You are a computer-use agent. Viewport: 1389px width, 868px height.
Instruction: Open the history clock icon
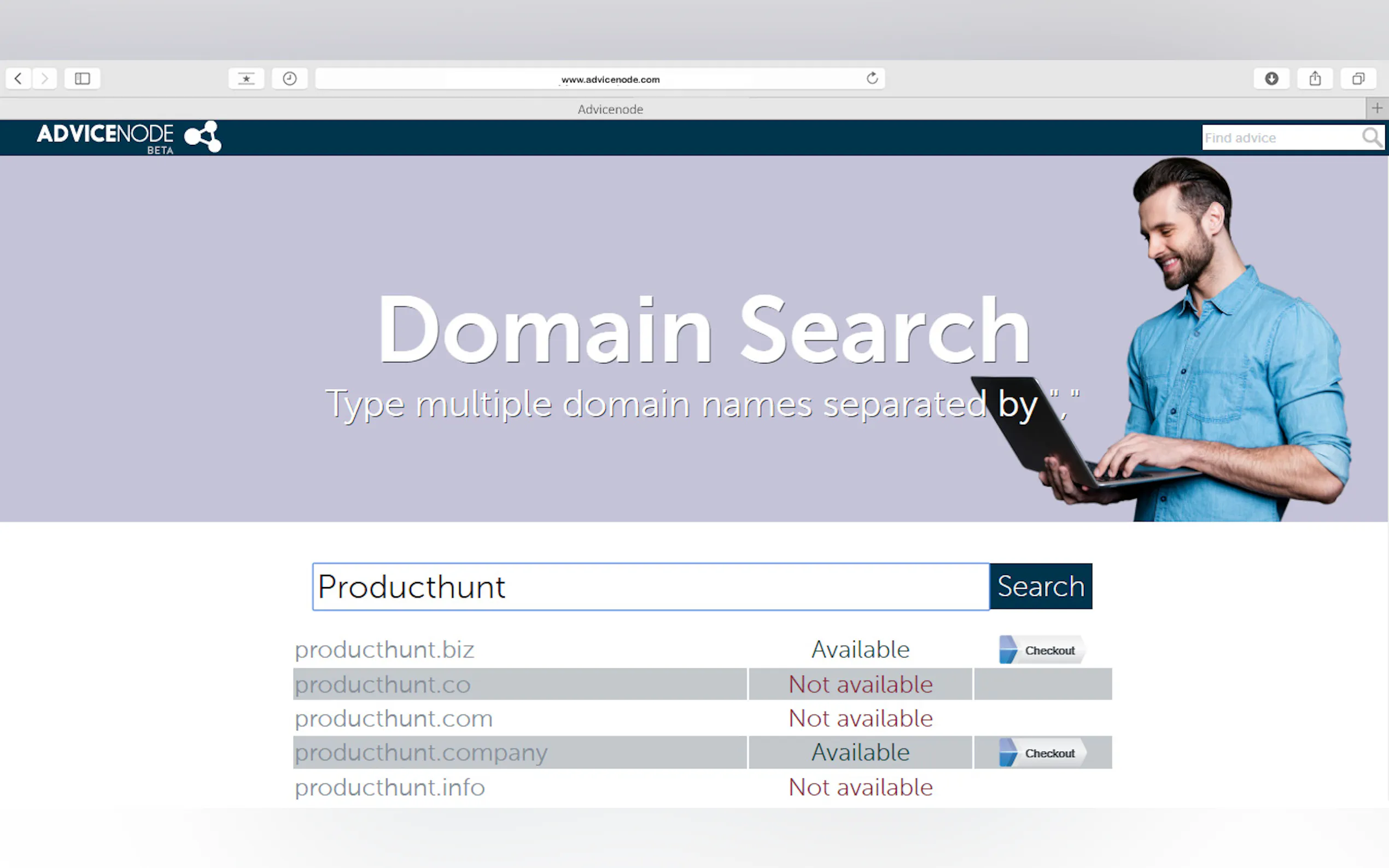[x=290, y=79]
